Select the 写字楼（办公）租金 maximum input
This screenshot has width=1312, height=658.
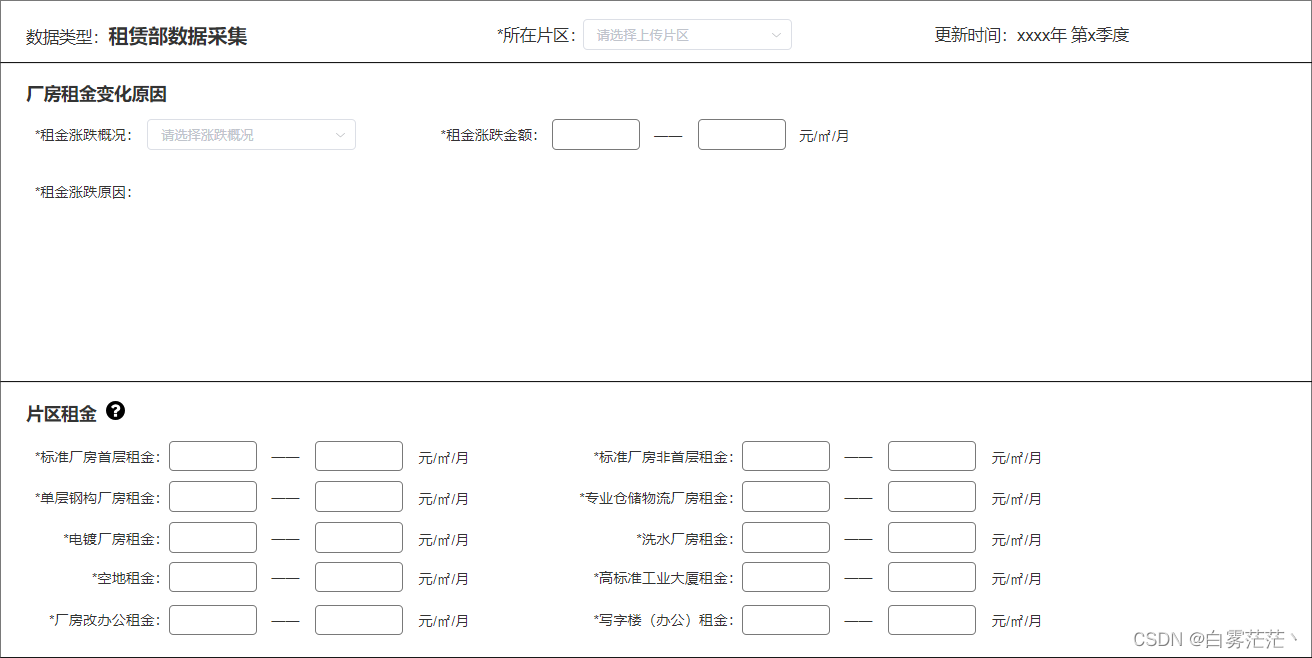pos(932,620)
